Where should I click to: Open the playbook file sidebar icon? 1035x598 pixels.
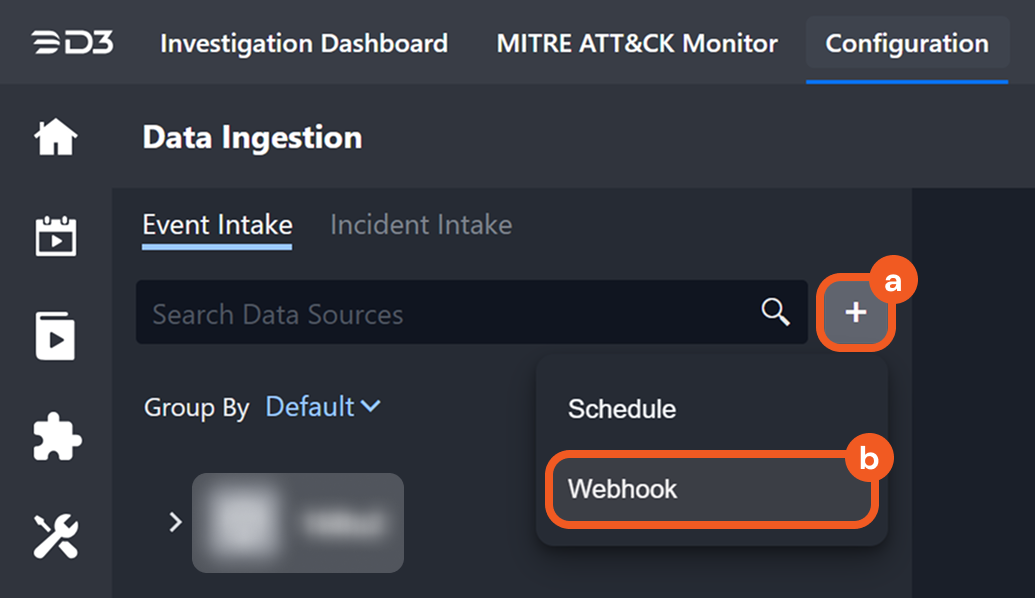coord(56,337)
